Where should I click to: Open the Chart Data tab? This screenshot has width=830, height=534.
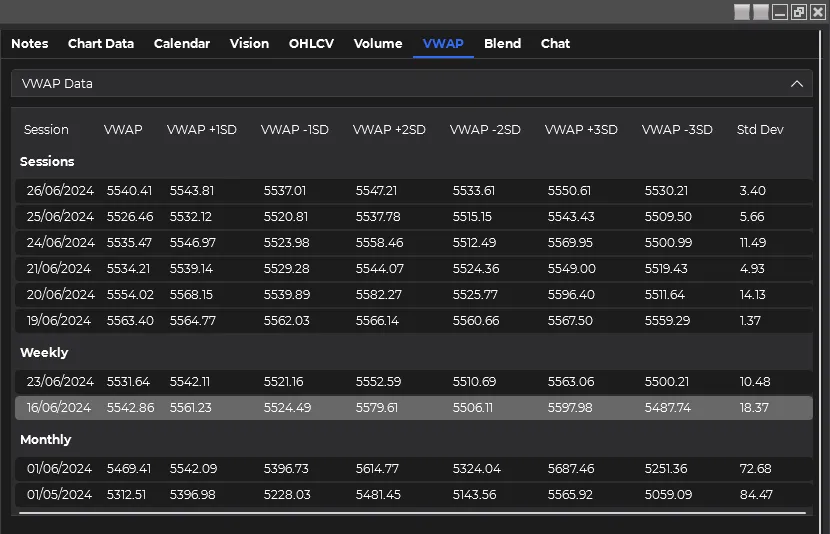[101, 43]
